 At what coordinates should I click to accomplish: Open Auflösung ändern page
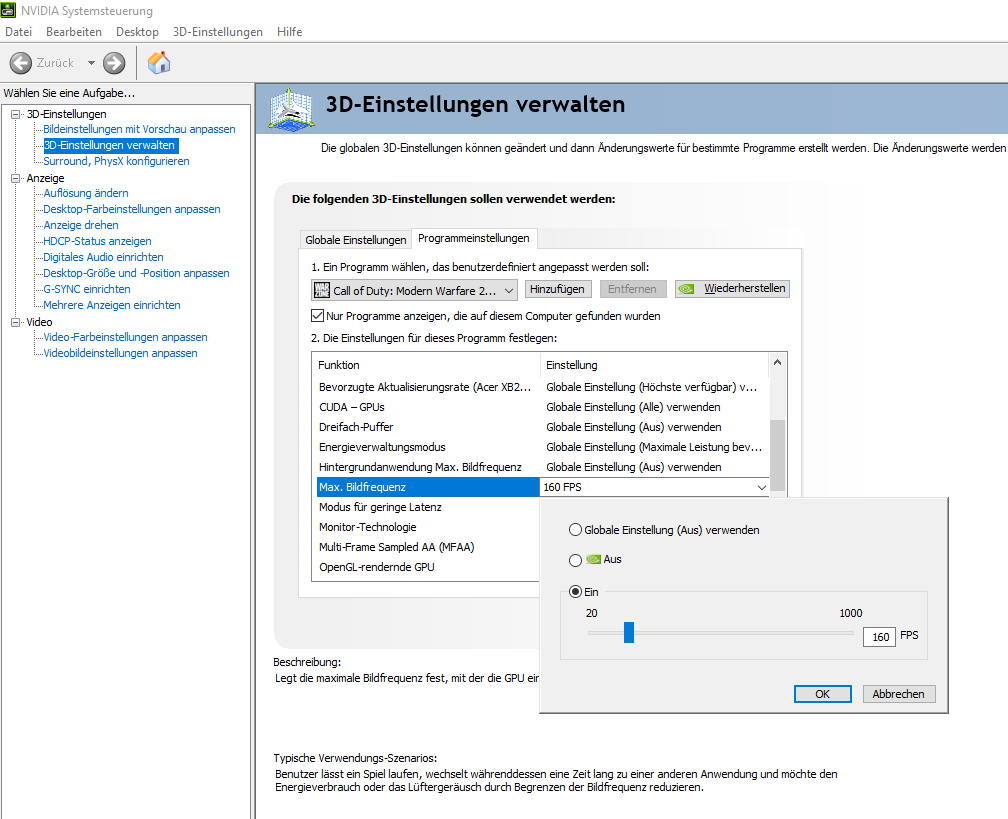tap(86, 194)
